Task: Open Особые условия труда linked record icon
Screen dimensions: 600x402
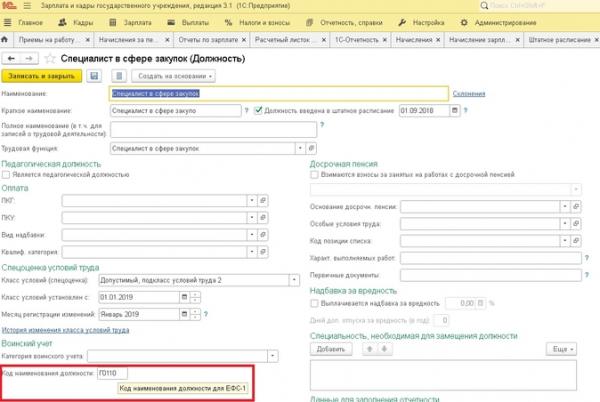Action: (576, 223)
